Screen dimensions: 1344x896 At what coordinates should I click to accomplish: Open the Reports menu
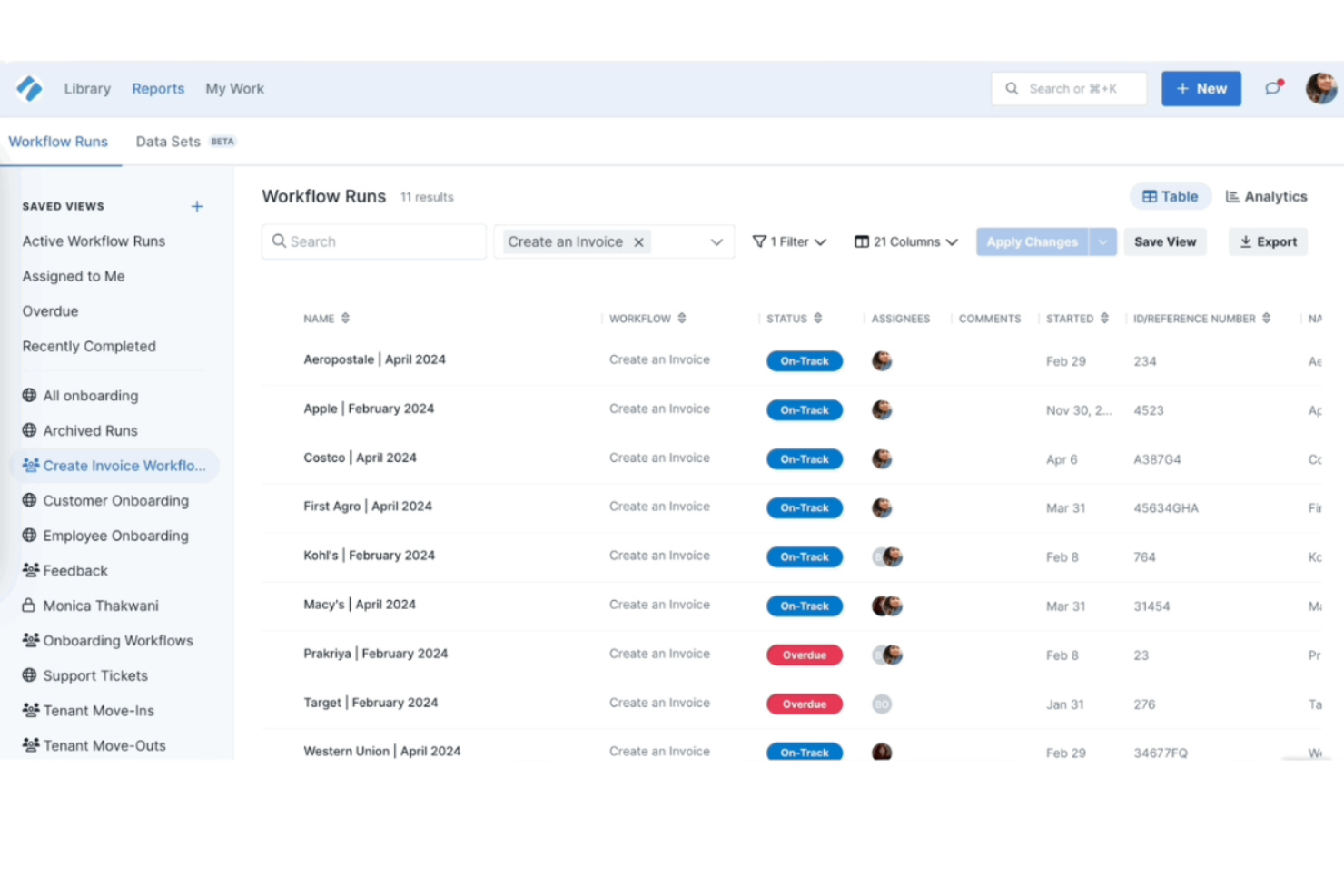click(158, 88)
